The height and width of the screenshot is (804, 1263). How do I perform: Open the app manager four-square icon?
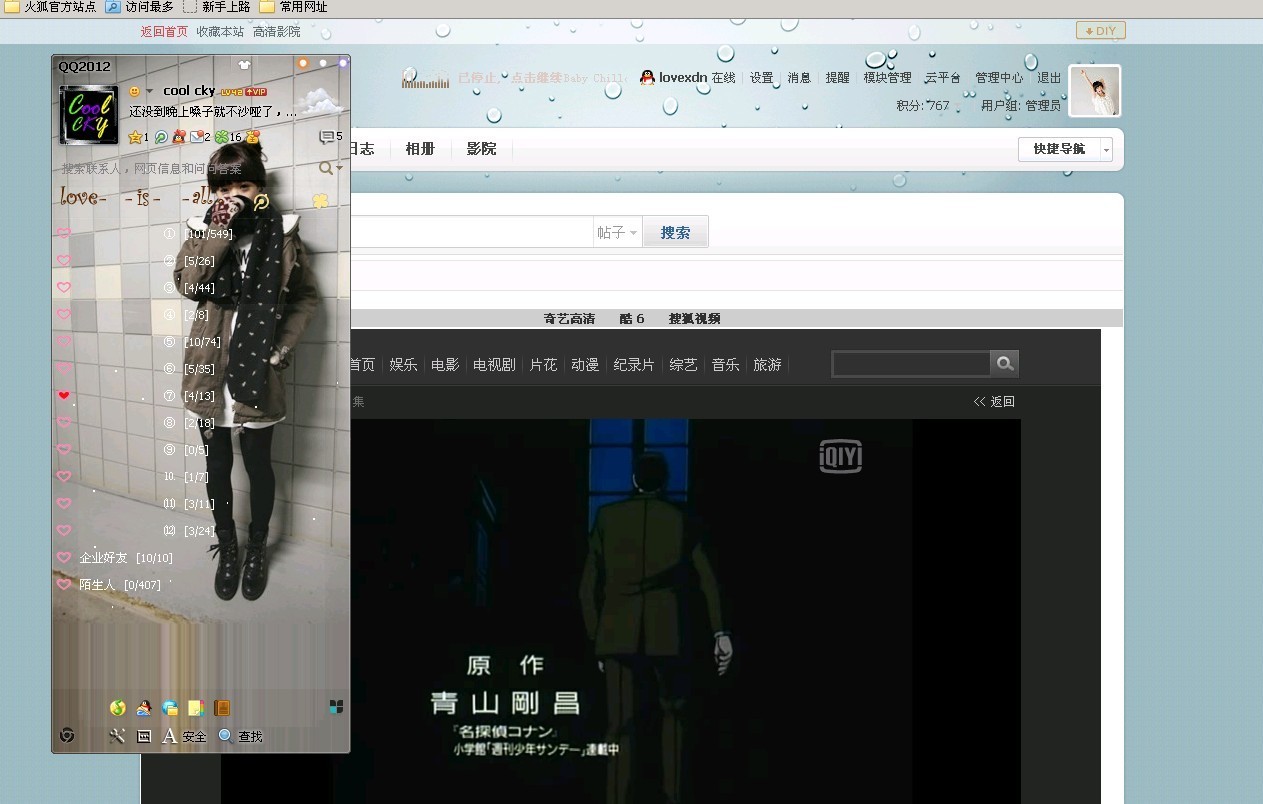(334, 706)
